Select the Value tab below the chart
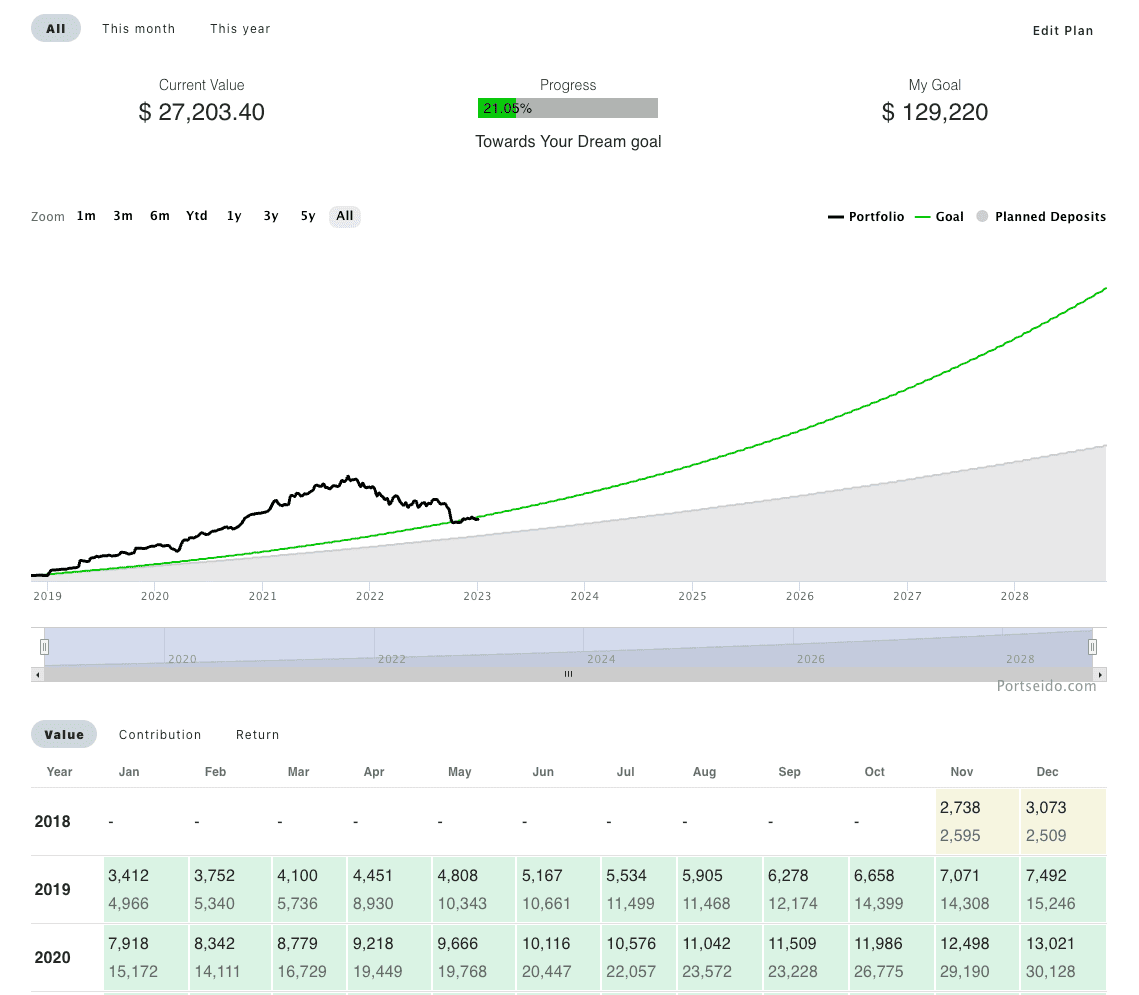This screenshot has width=1139, height=995. [64, 733]
